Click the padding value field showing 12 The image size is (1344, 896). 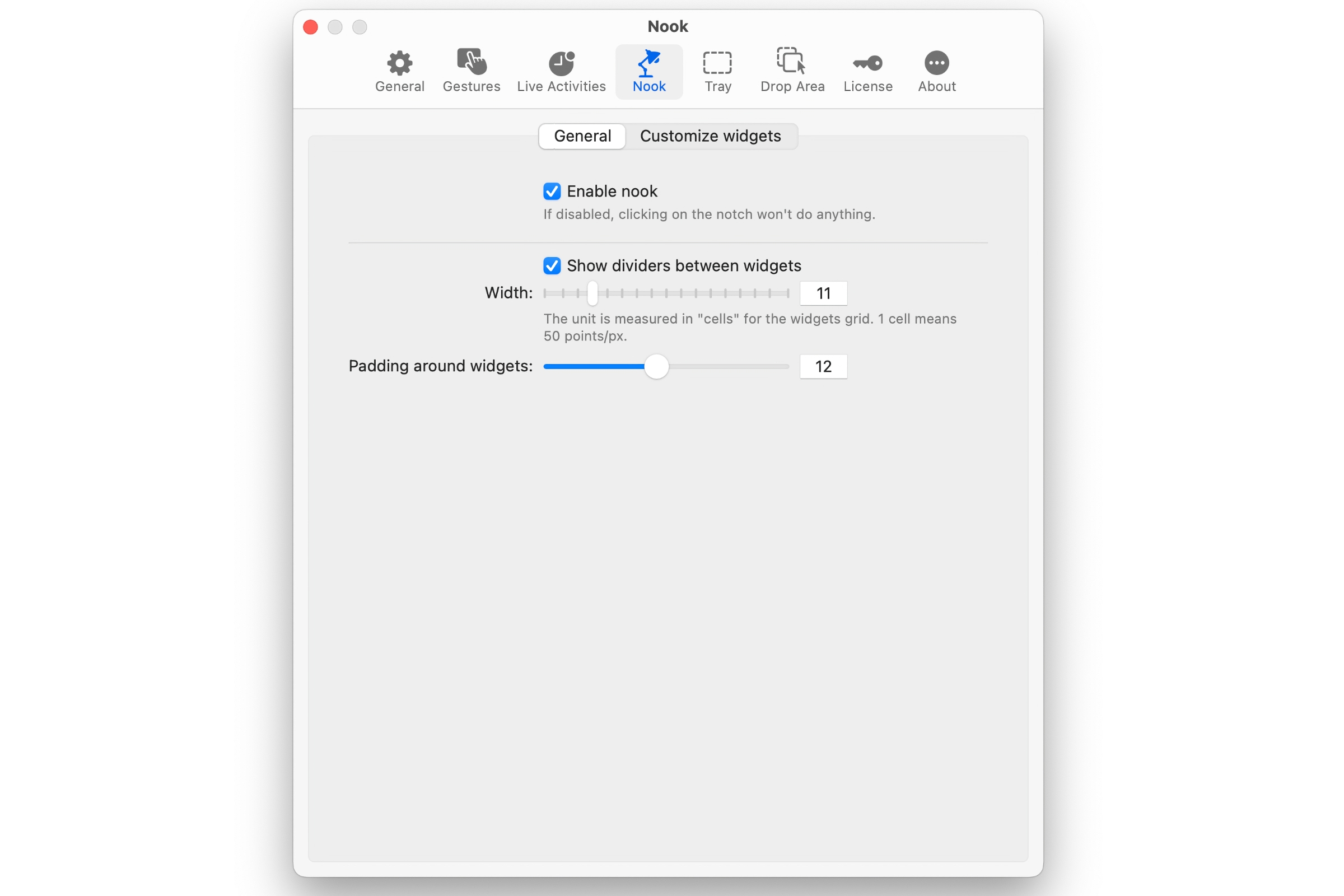click(x=823, y=366)
